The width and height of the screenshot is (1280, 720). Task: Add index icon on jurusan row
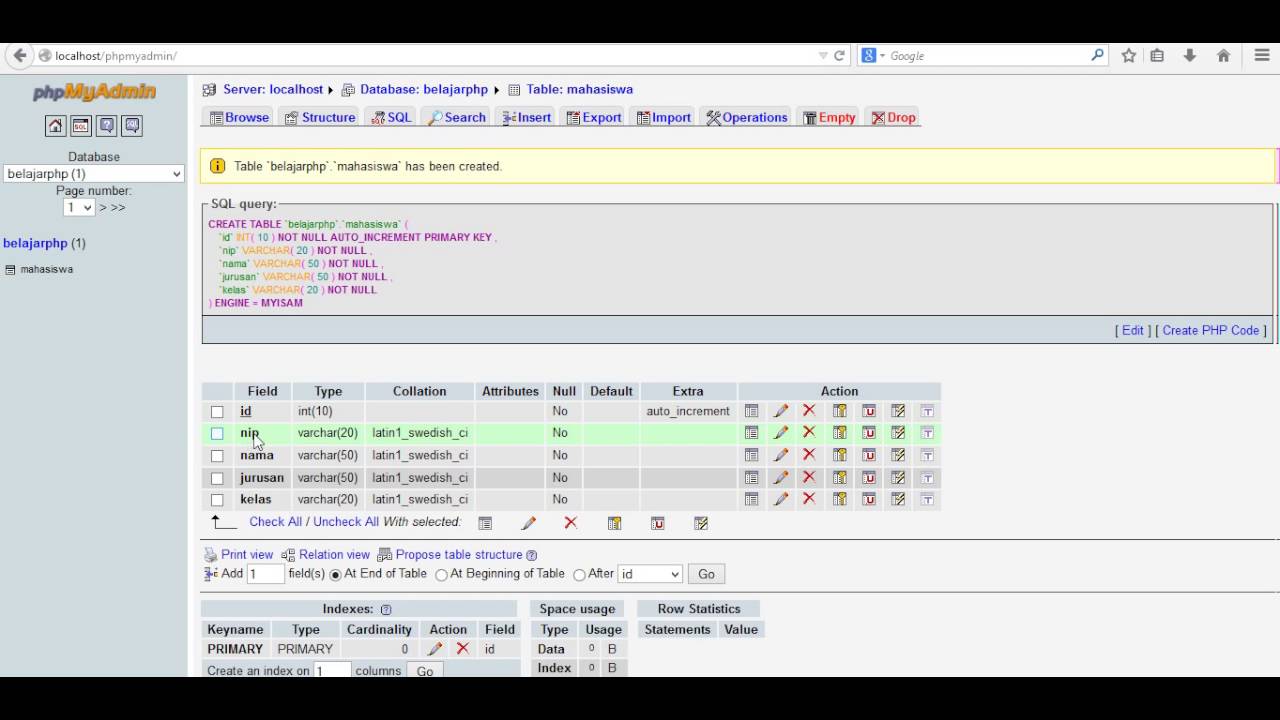(x=898, y=477)
